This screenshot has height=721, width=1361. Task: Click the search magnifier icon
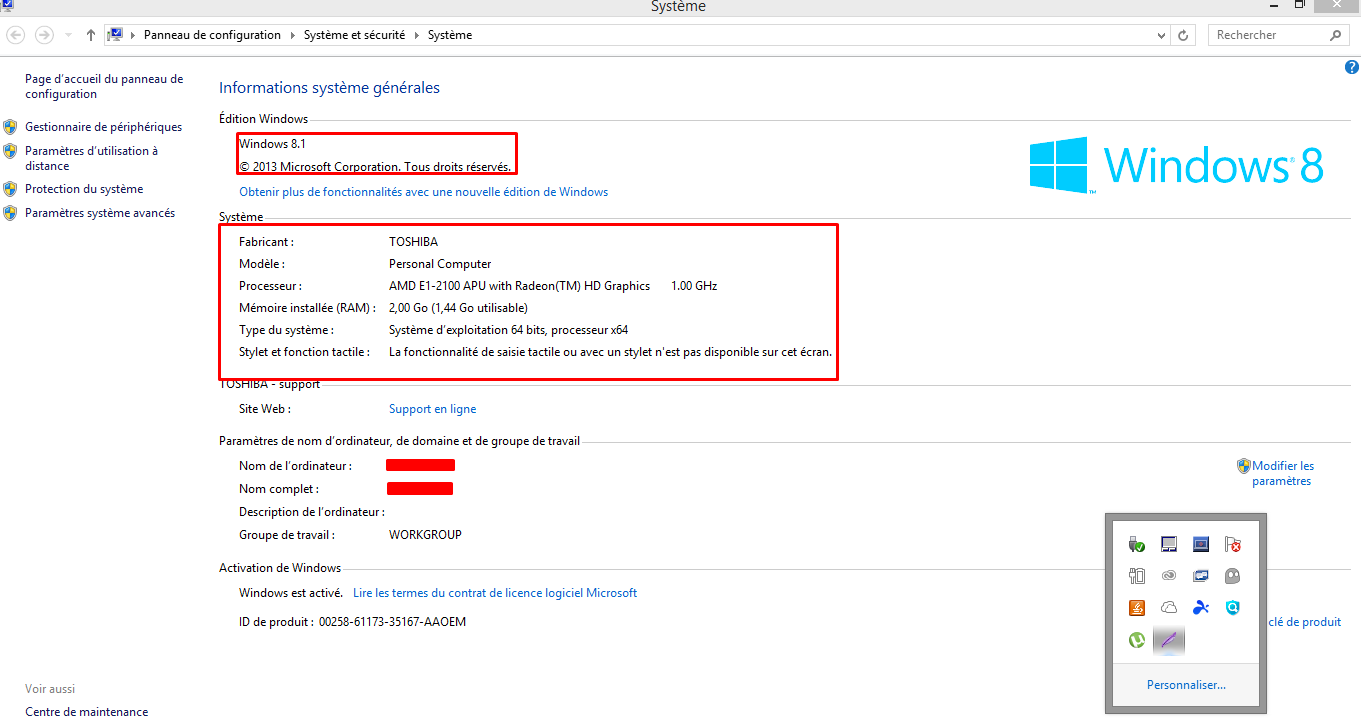coord(1336,35)
